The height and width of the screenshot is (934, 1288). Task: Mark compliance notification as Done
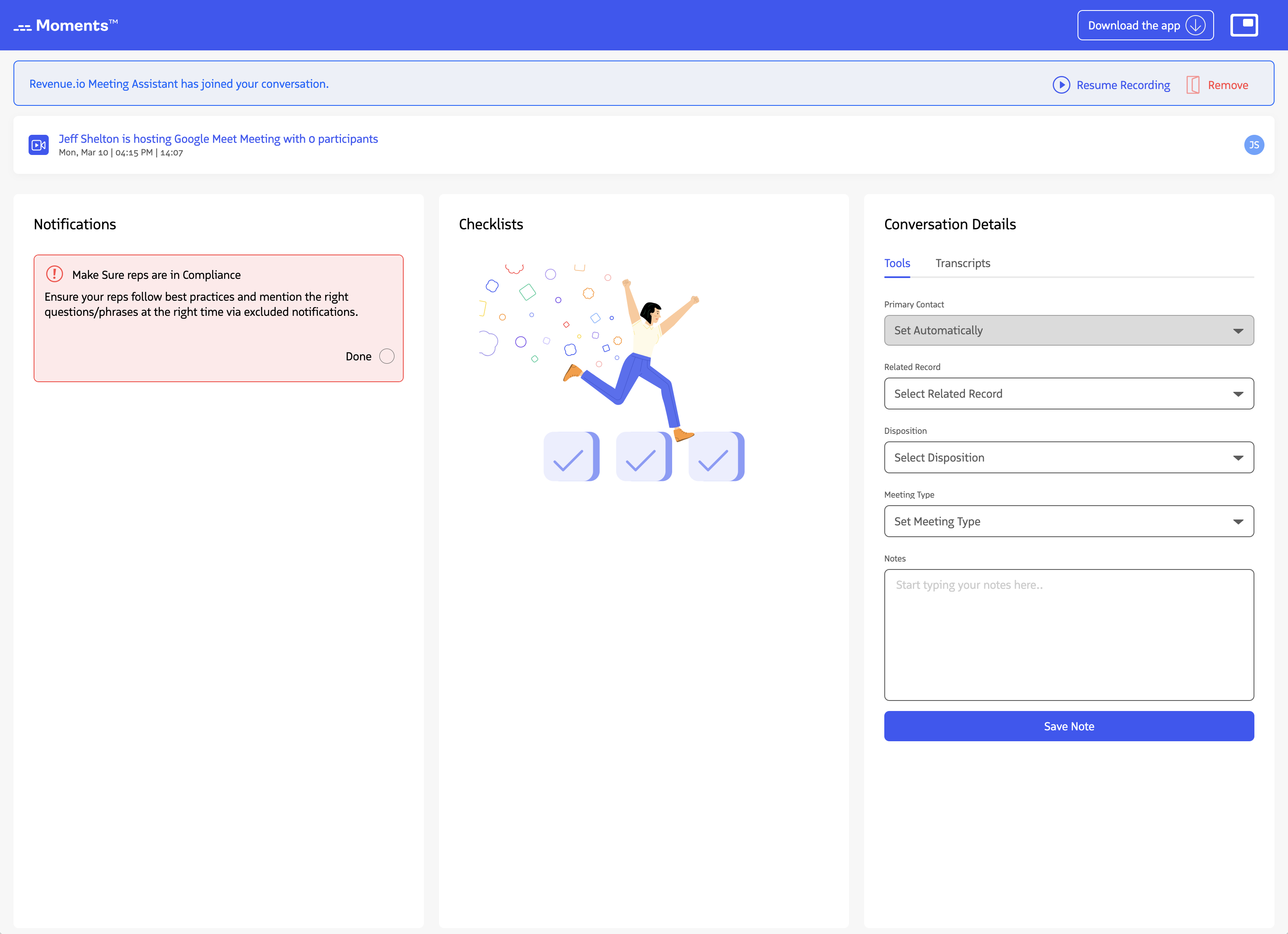coord(387,356)
